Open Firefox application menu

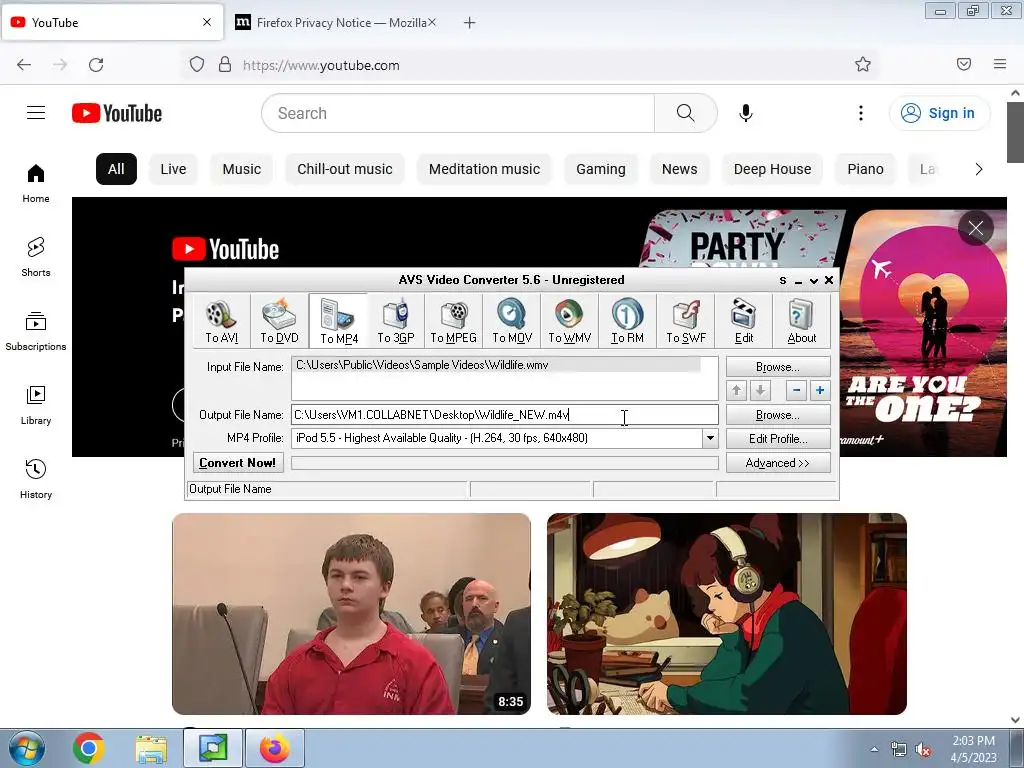[x=1000, y=64]
